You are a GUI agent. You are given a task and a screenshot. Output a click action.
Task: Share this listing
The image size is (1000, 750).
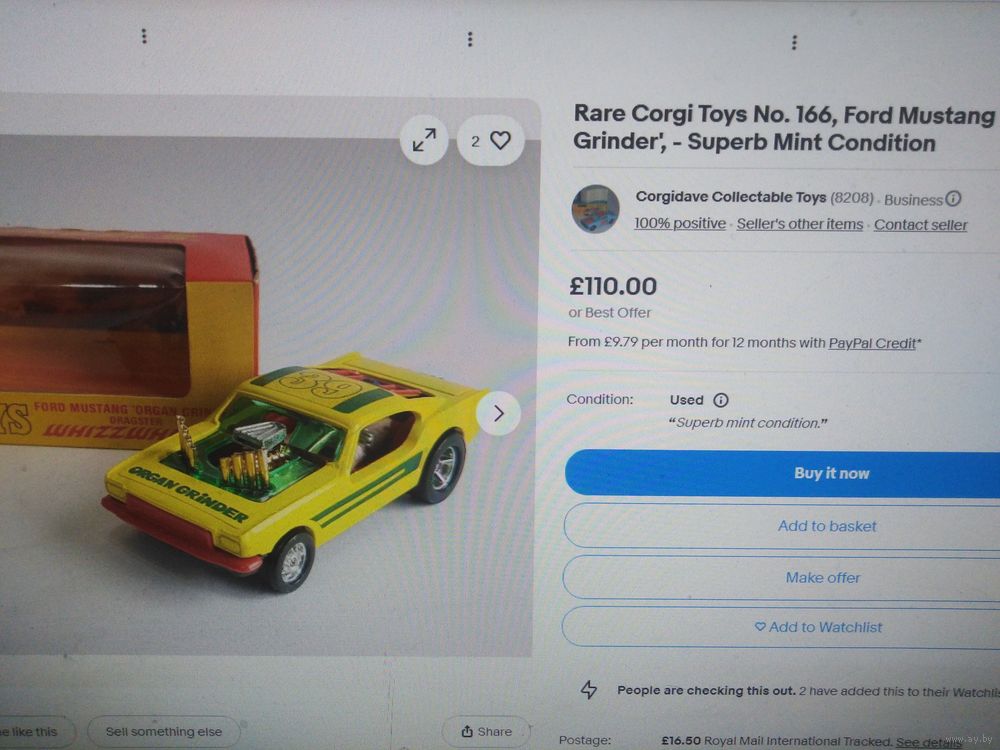pyautogui.click(x=487, y=732)
